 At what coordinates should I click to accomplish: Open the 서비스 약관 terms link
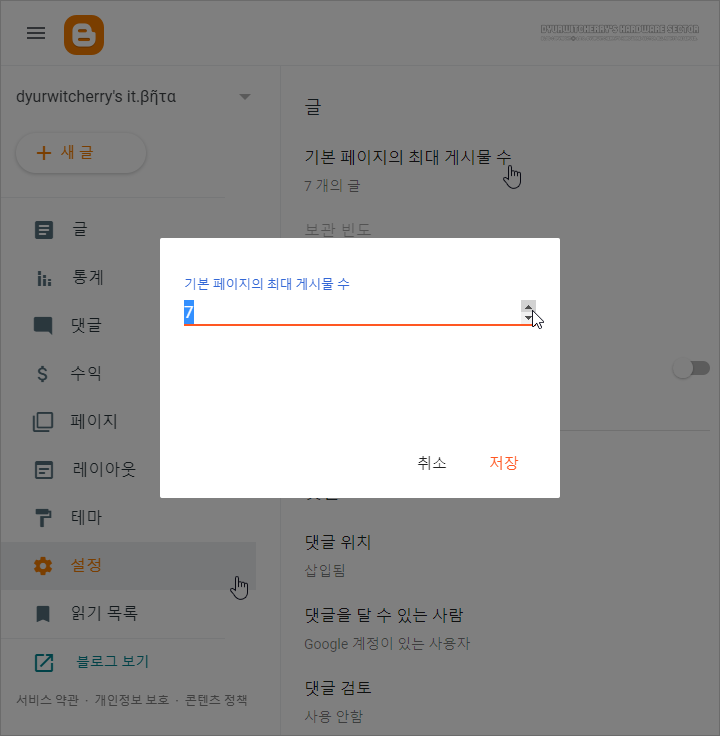47,700
